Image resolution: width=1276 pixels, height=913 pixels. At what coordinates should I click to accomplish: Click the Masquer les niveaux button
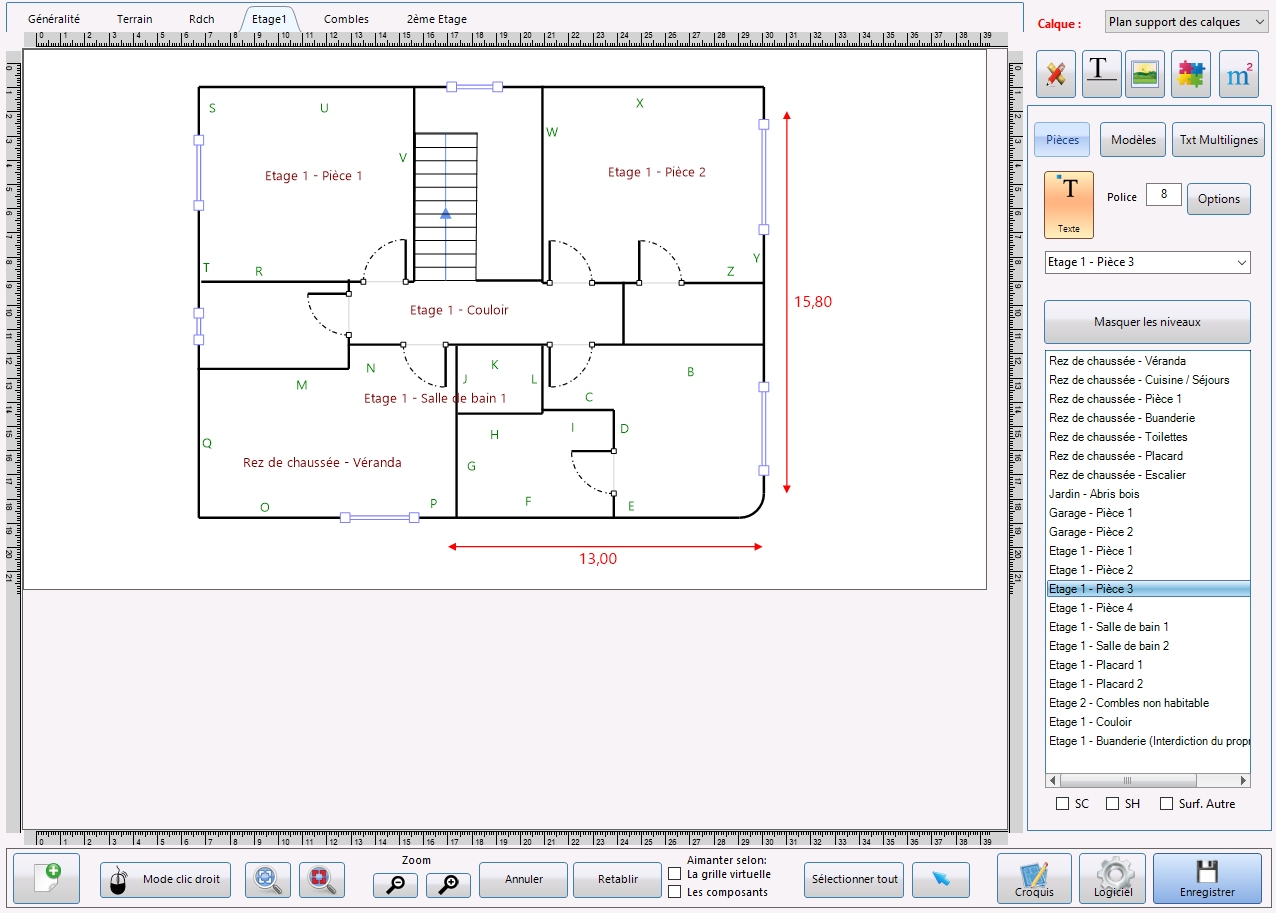click(x=1147, y=322)
